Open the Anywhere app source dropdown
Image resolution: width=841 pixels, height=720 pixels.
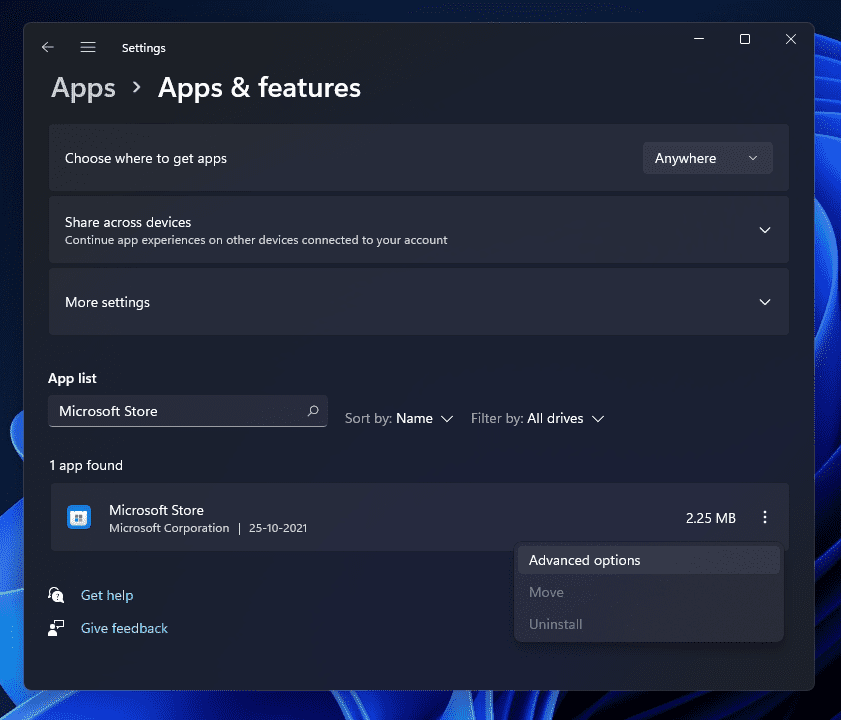pos(707,158)
